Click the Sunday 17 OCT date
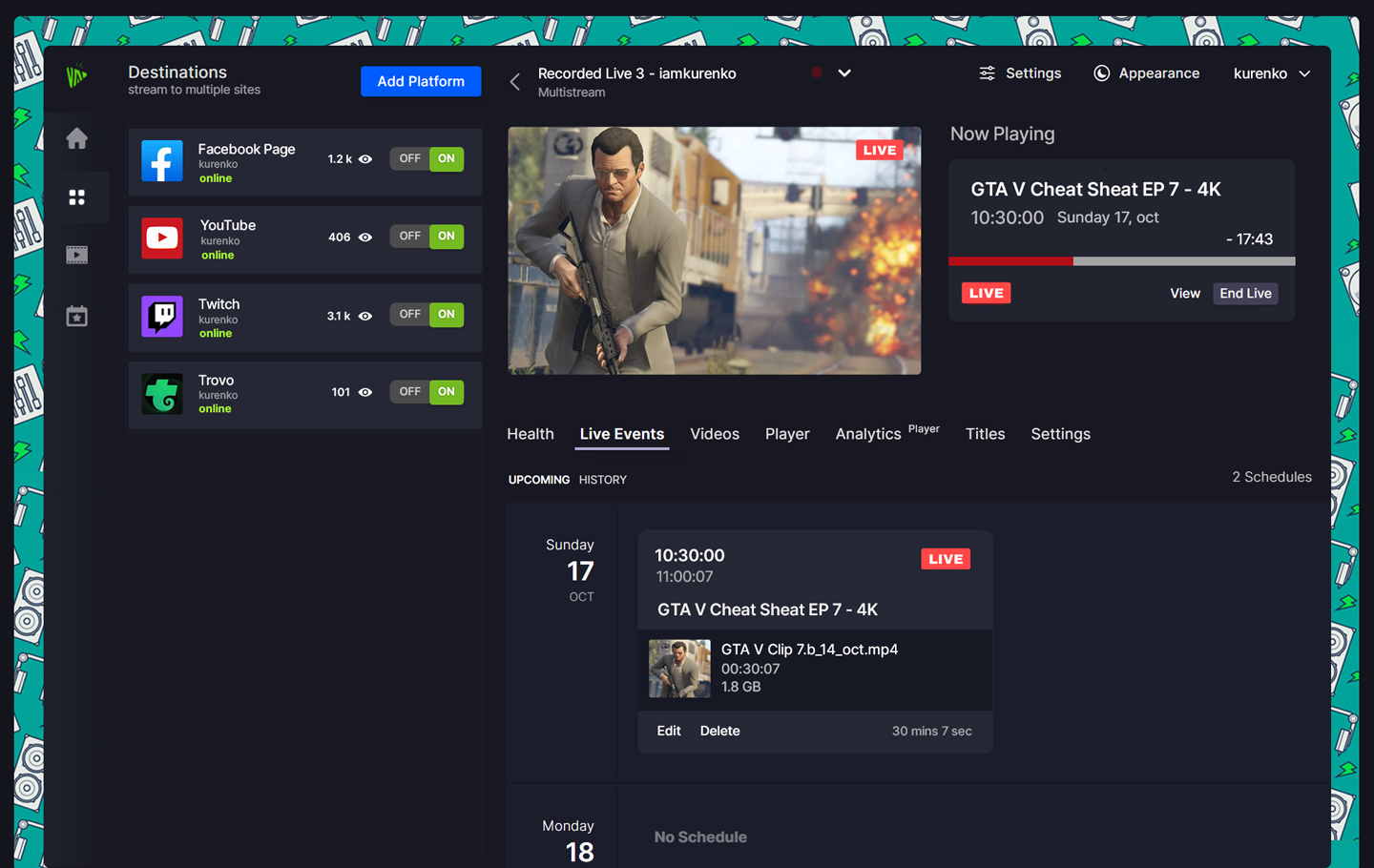Viewport: 1374px width, 868px height. pyautogui.click(x=571, y=570)
